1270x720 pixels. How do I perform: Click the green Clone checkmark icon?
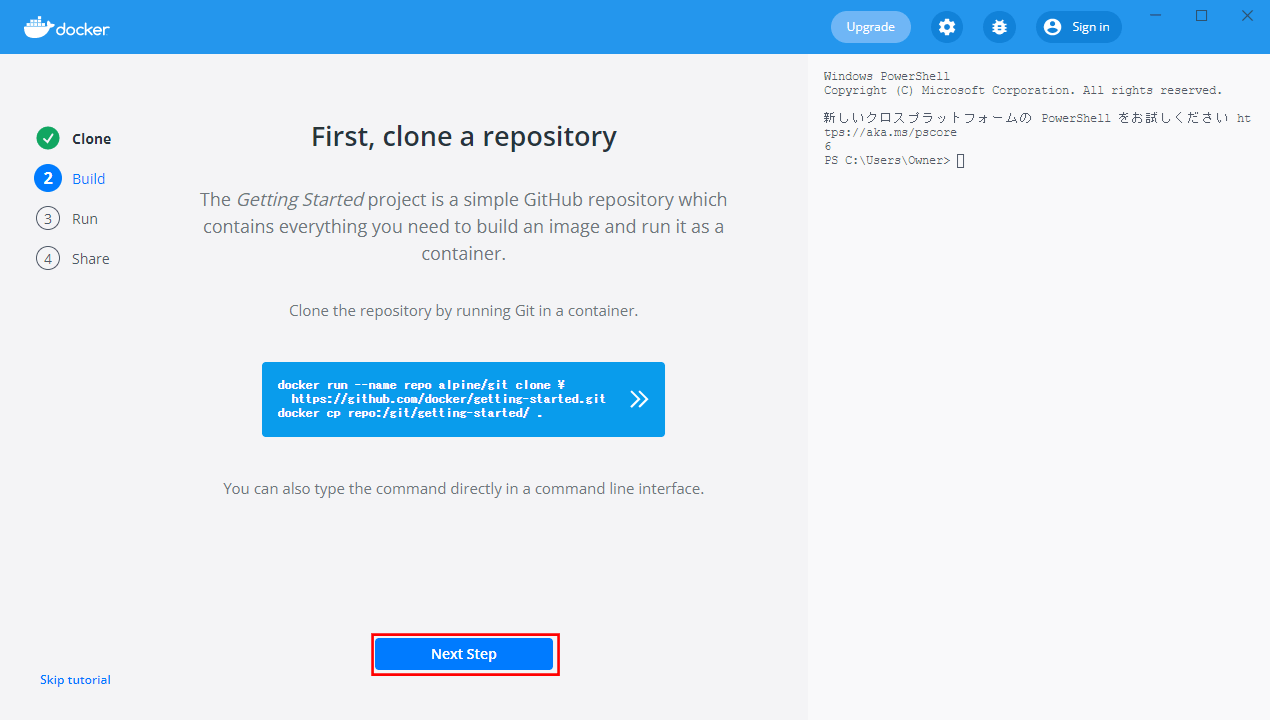pyautogui.click(x=48, y=138)
